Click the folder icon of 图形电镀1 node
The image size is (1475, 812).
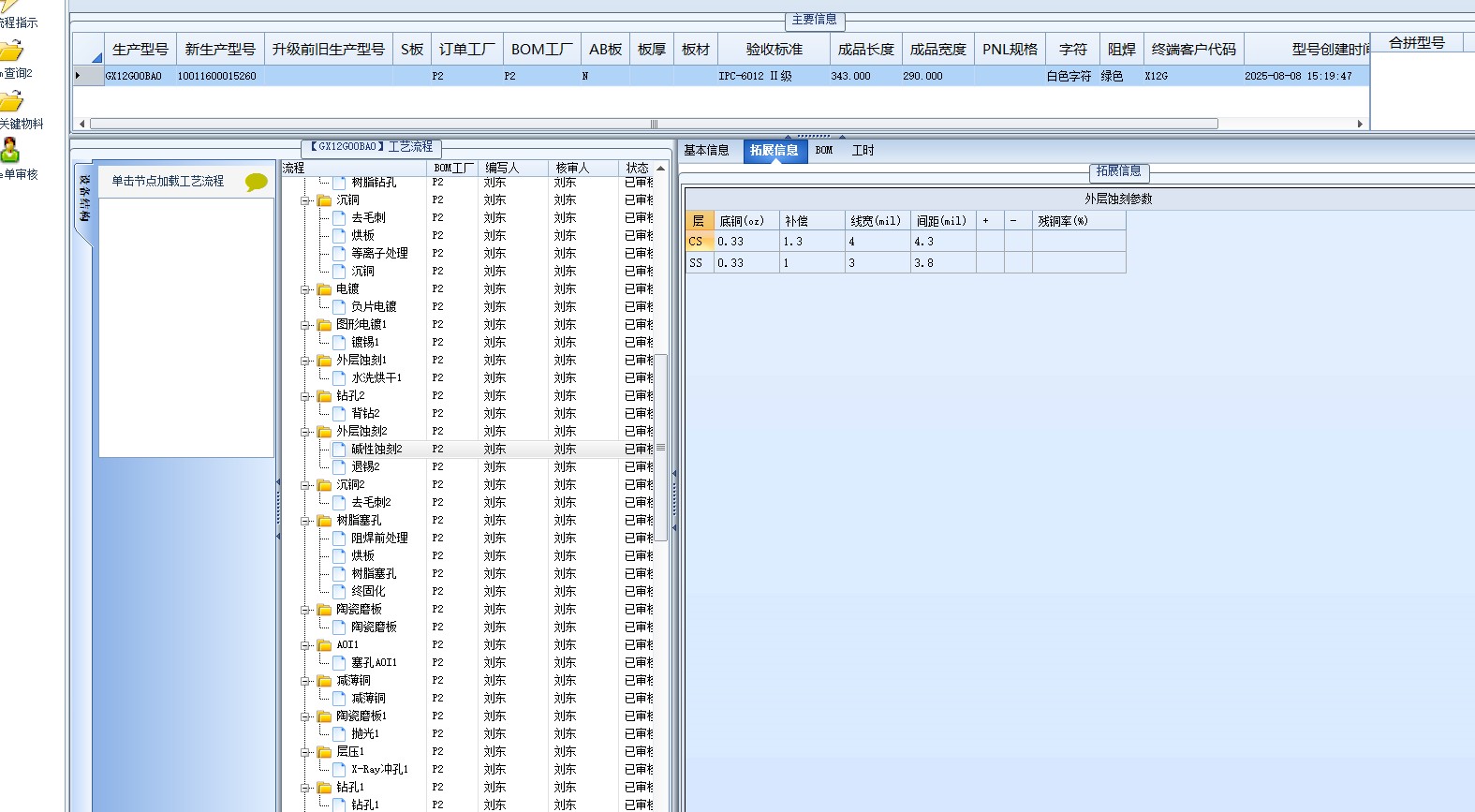324,325
